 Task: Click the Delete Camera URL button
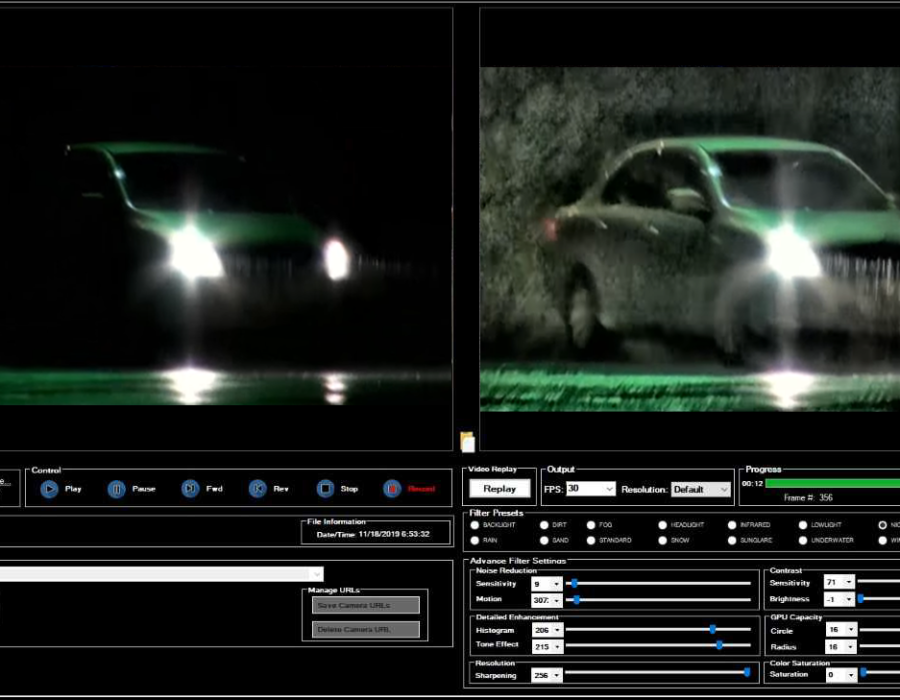click(x=365, y=629)
